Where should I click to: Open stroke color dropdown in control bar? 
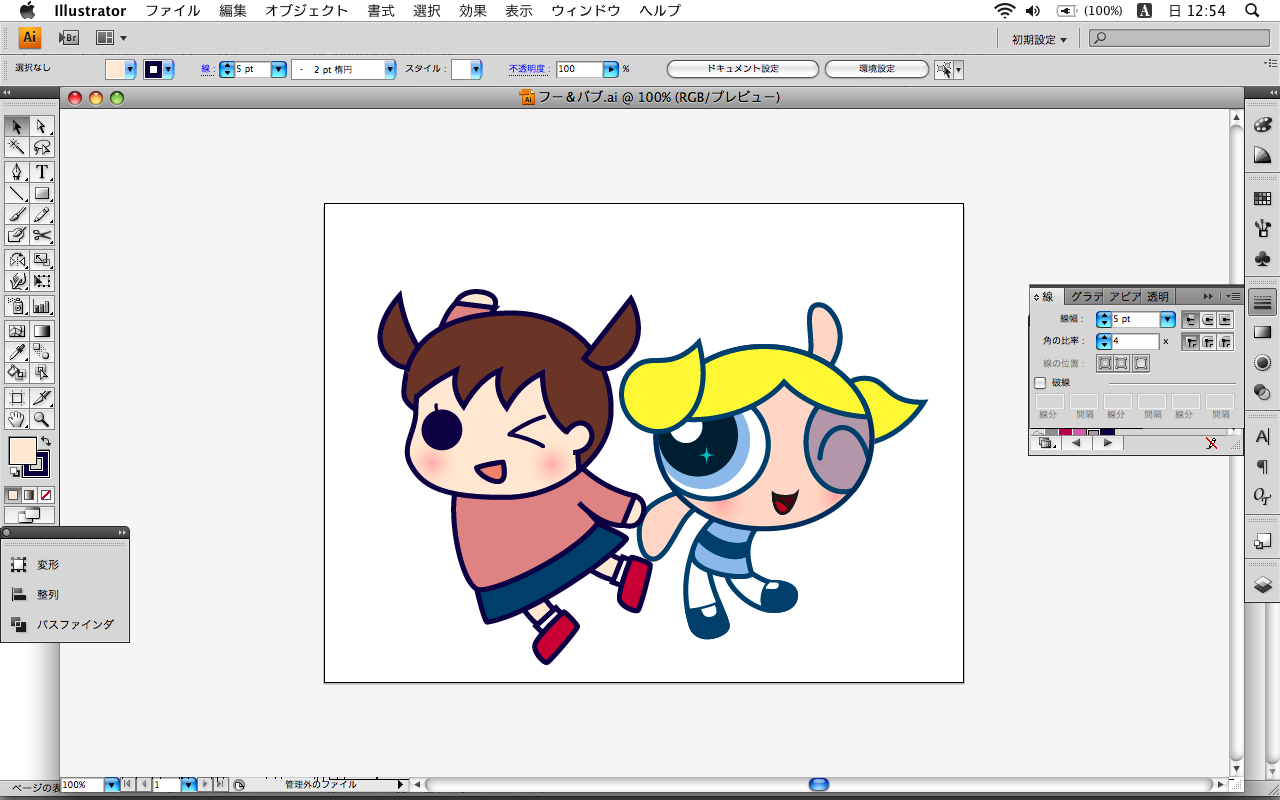[x=169, y=70]
